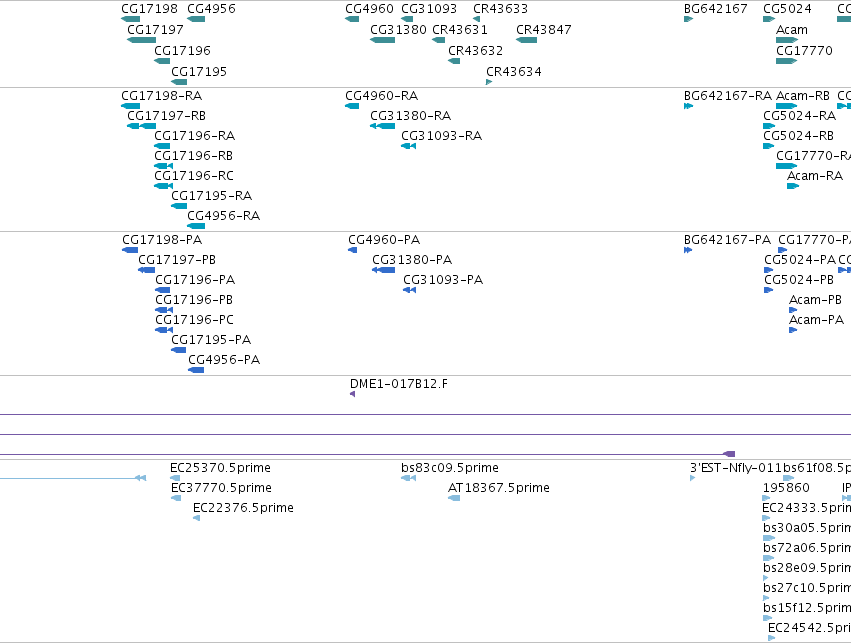The height and width of the screenshot is (643, 851).
Task: Select the CG31093 gene label
Action: click(429, 9)
